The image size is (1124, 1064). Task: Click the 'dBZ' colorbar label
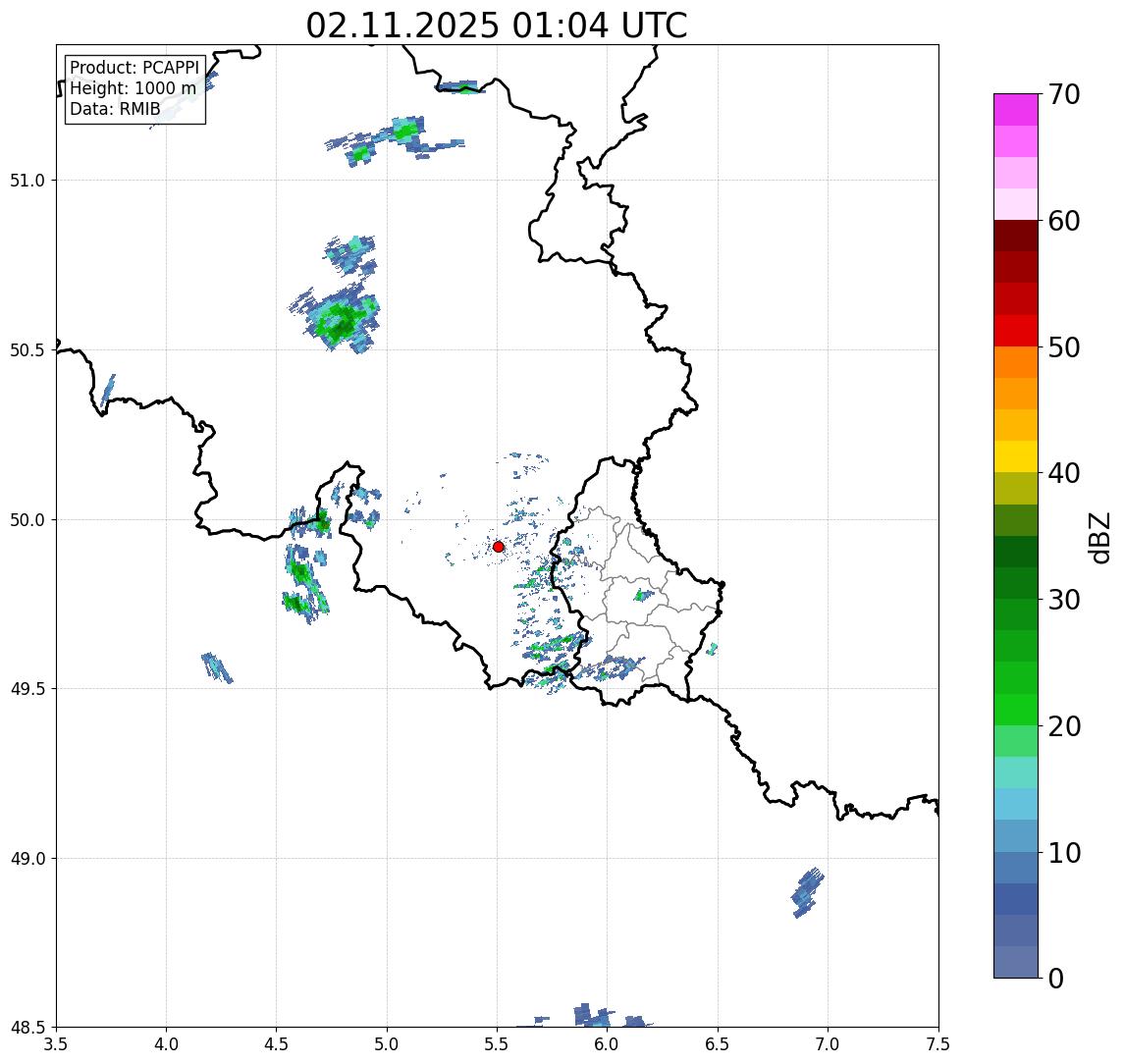(x=1099, y=537)
